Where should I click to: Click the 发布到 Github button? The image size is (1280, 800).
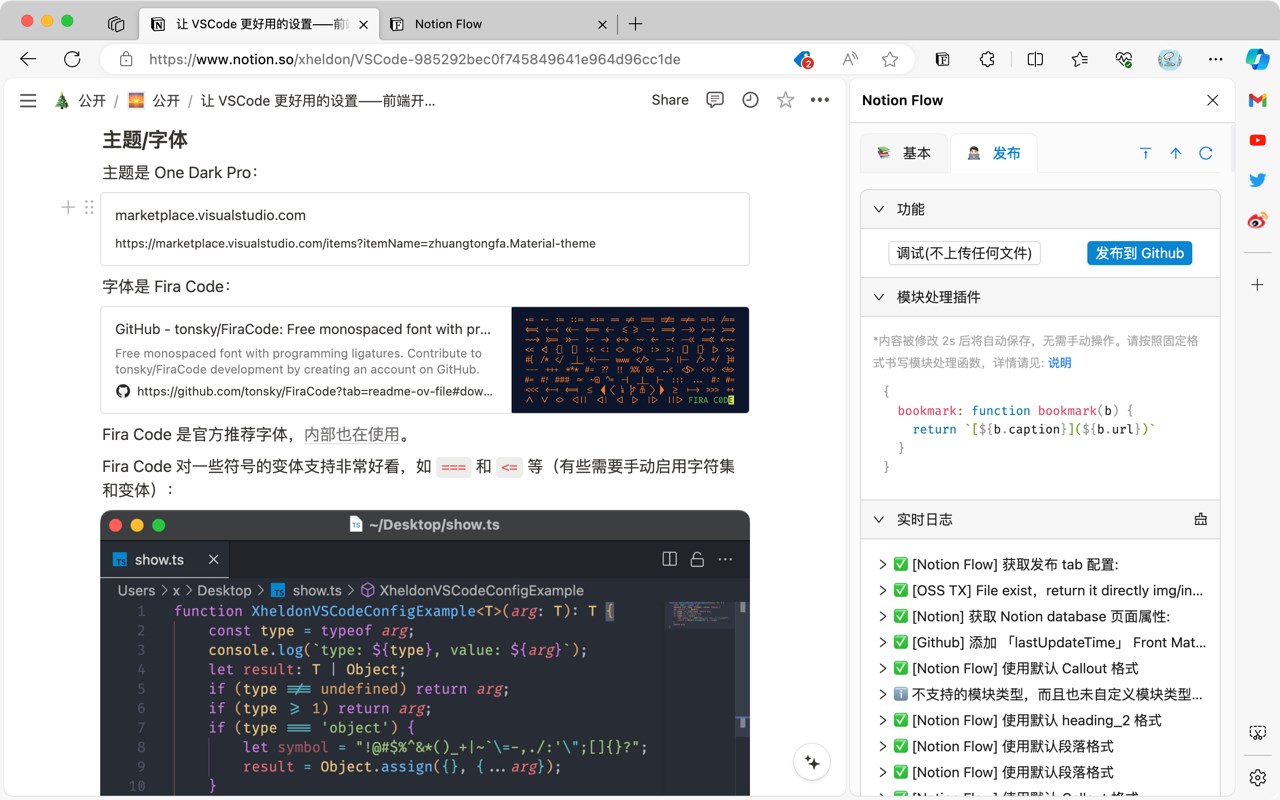(x=1139, y=253)
